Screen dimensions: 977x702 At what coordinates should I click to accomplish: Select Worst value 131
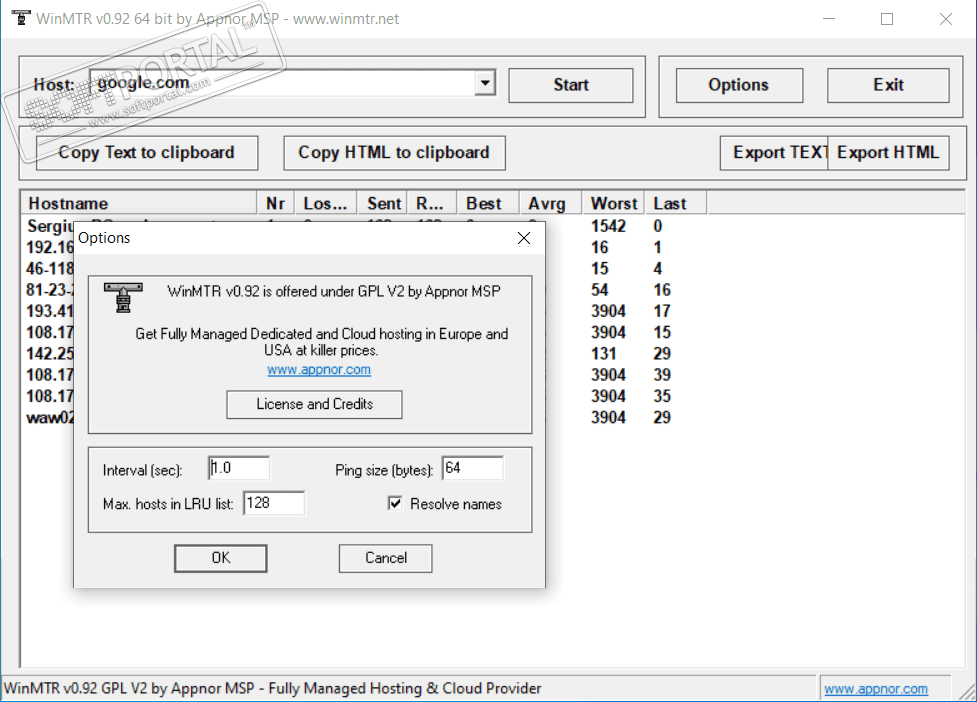click(604, 354)
